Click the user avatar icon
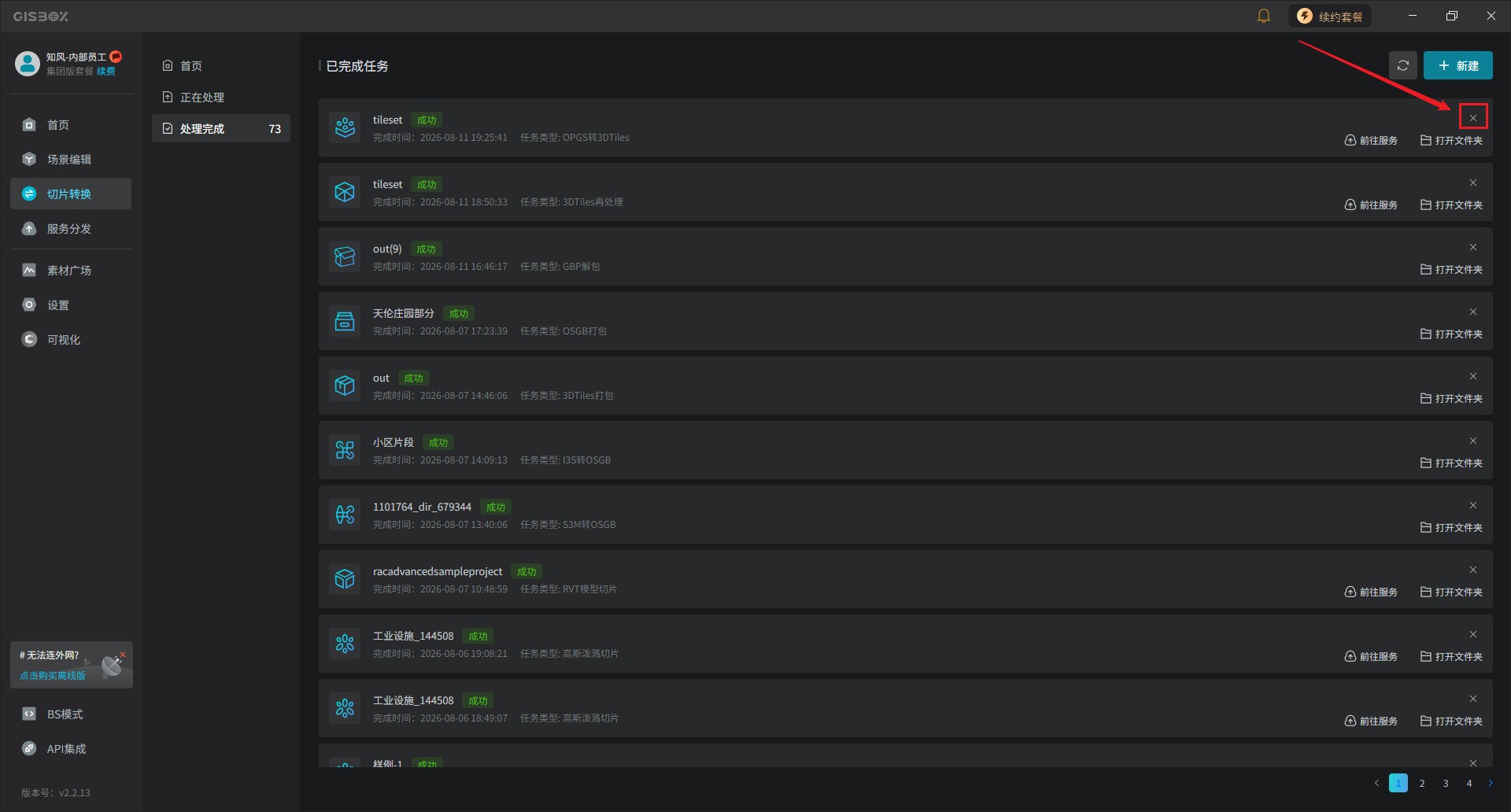This screenshot has height=812, width=1511. 28,64
